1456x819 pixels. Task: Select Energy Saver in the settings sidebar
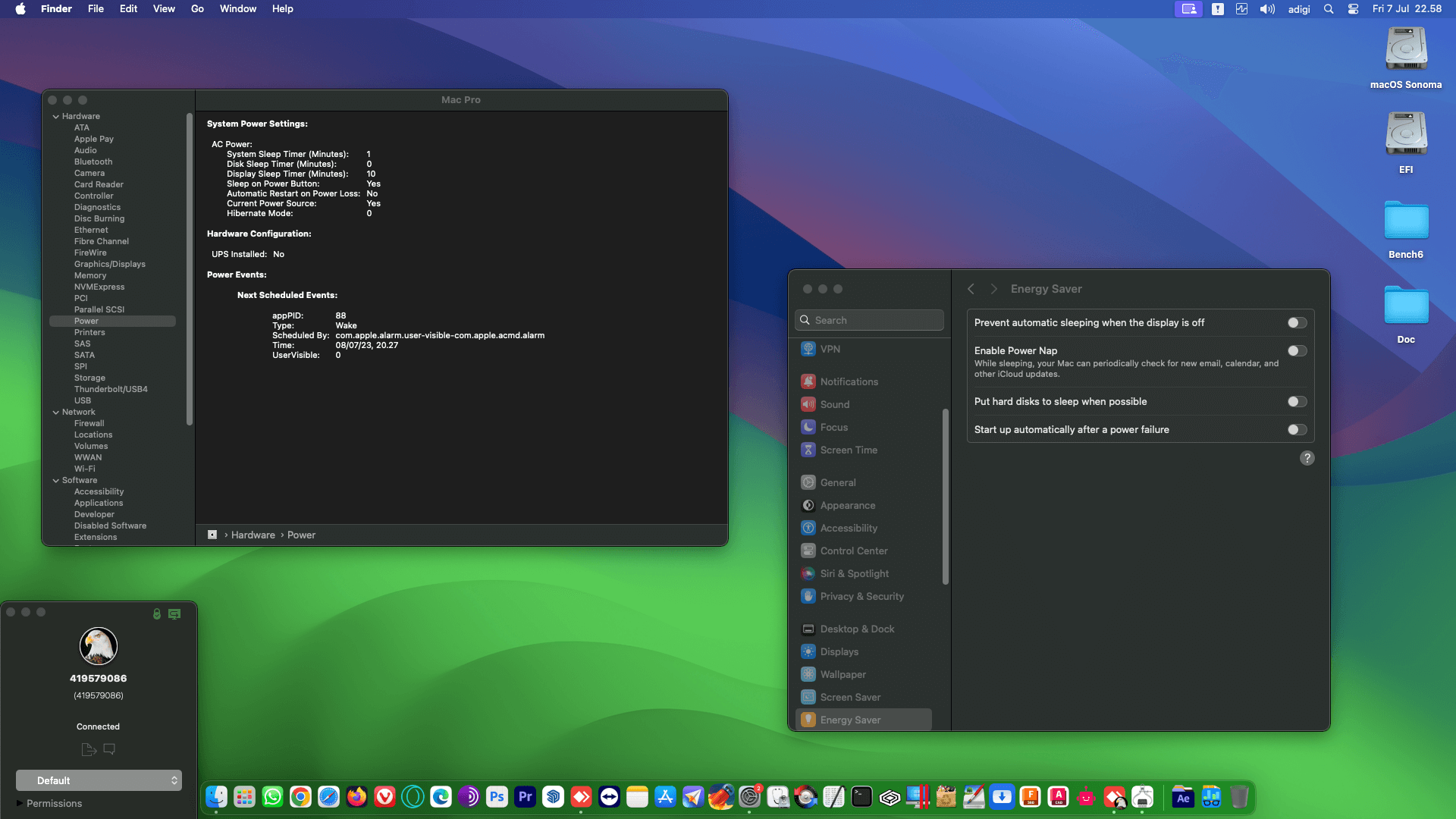tap(863, 720)
